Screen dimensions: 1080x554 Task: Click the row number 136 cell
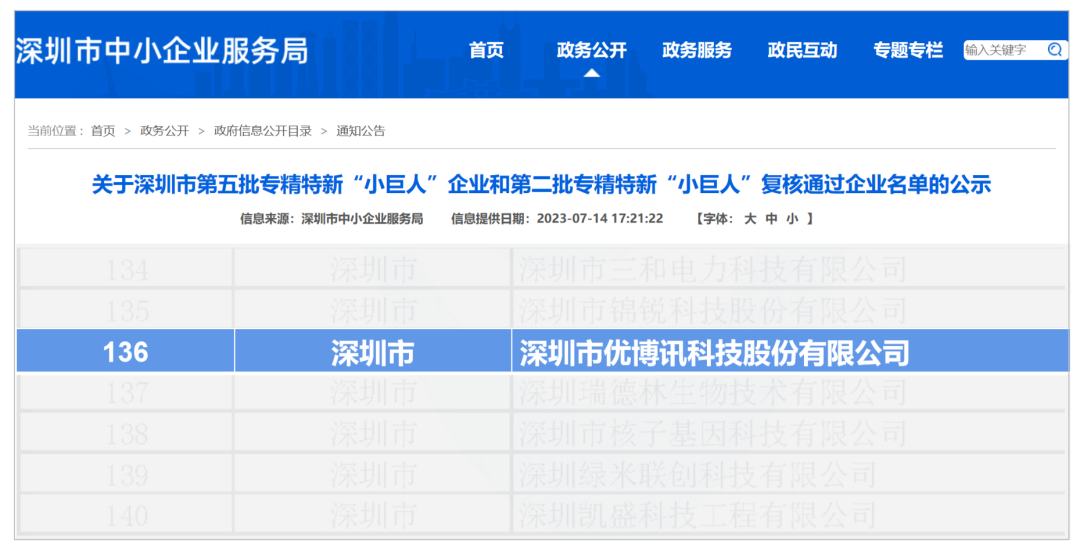pyautogui.click(x=125, y=352)
